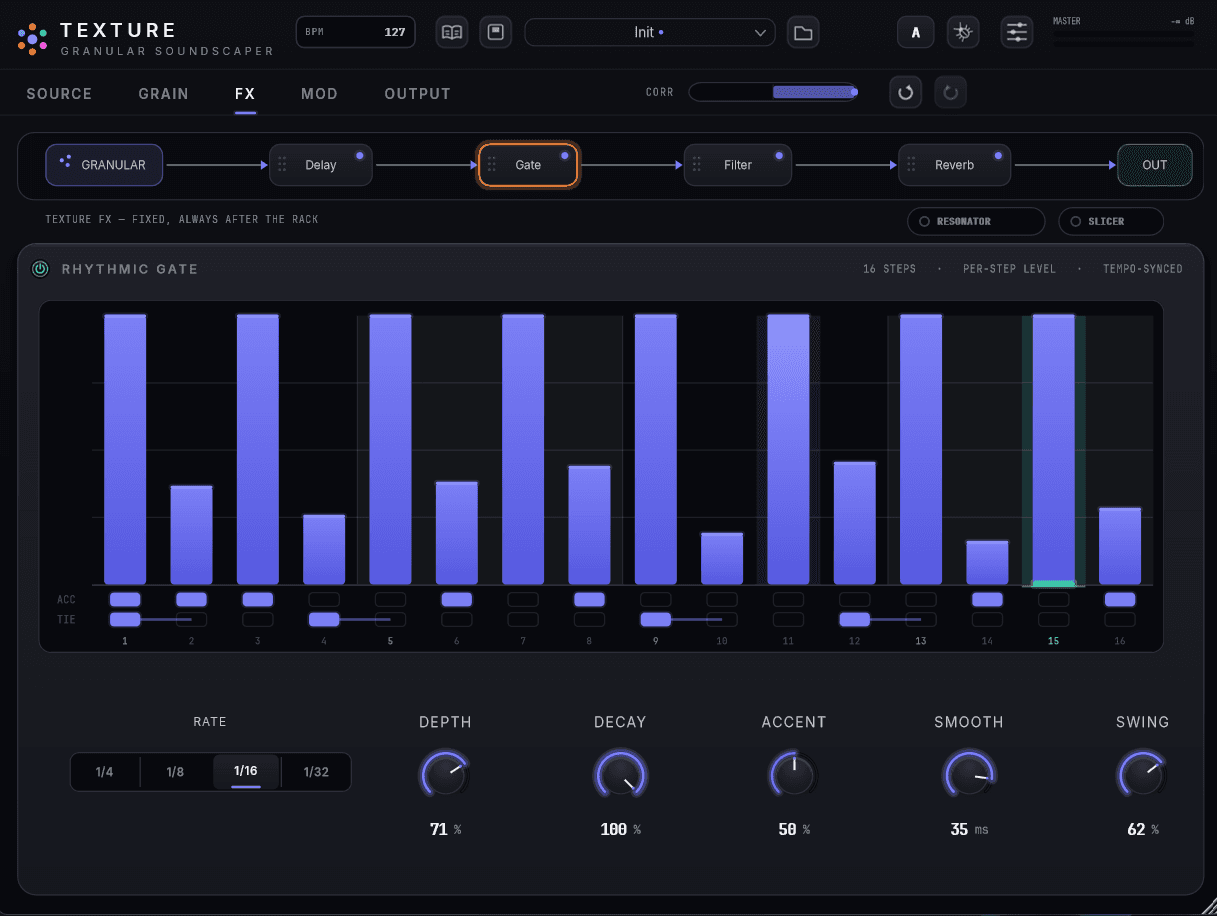Toggle accent on step 16

1120,599
